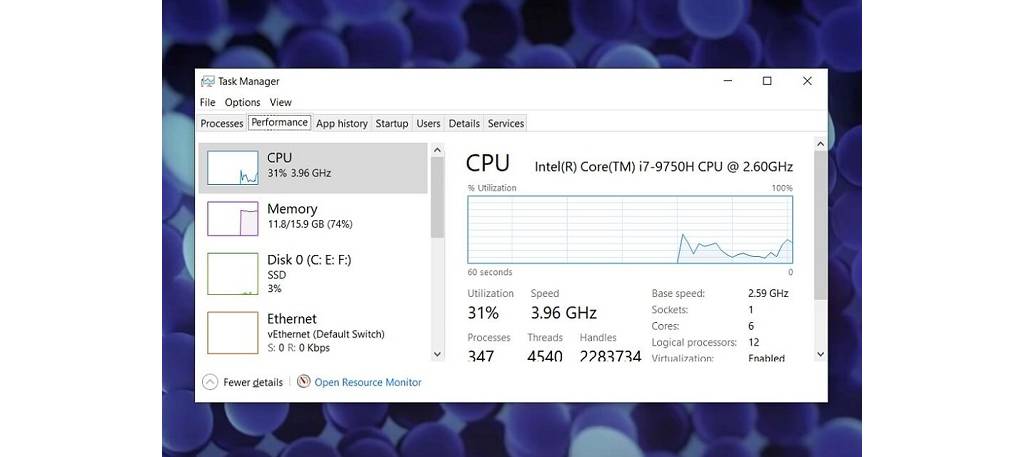The width and height of the screenshot is (1024, 457).
Task: Open the Options menu
Action: pos(242,102)
